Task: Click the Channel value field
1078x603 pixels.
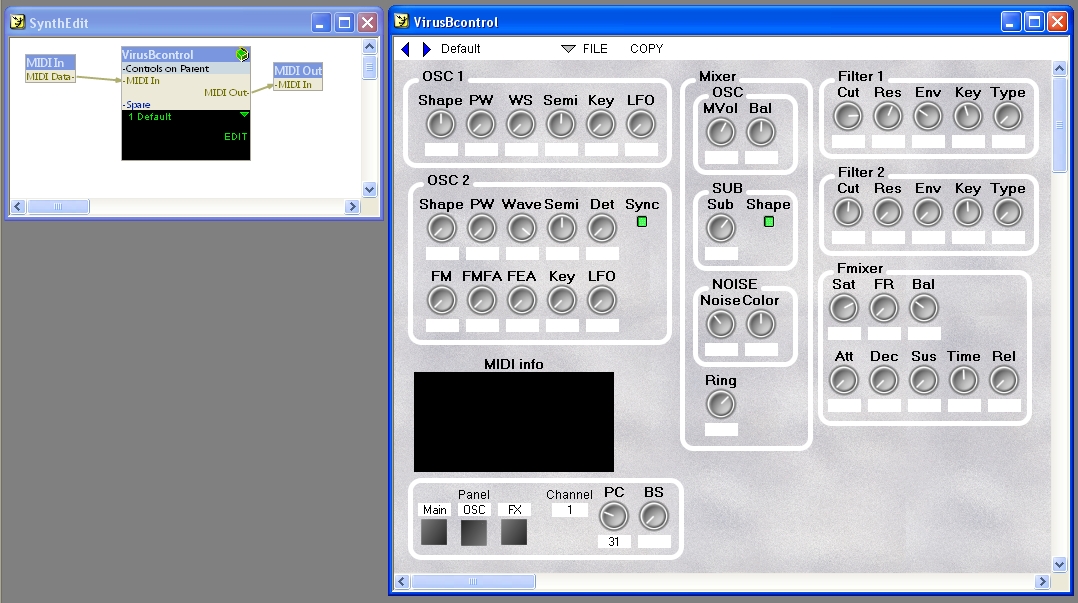Action: 569,510
